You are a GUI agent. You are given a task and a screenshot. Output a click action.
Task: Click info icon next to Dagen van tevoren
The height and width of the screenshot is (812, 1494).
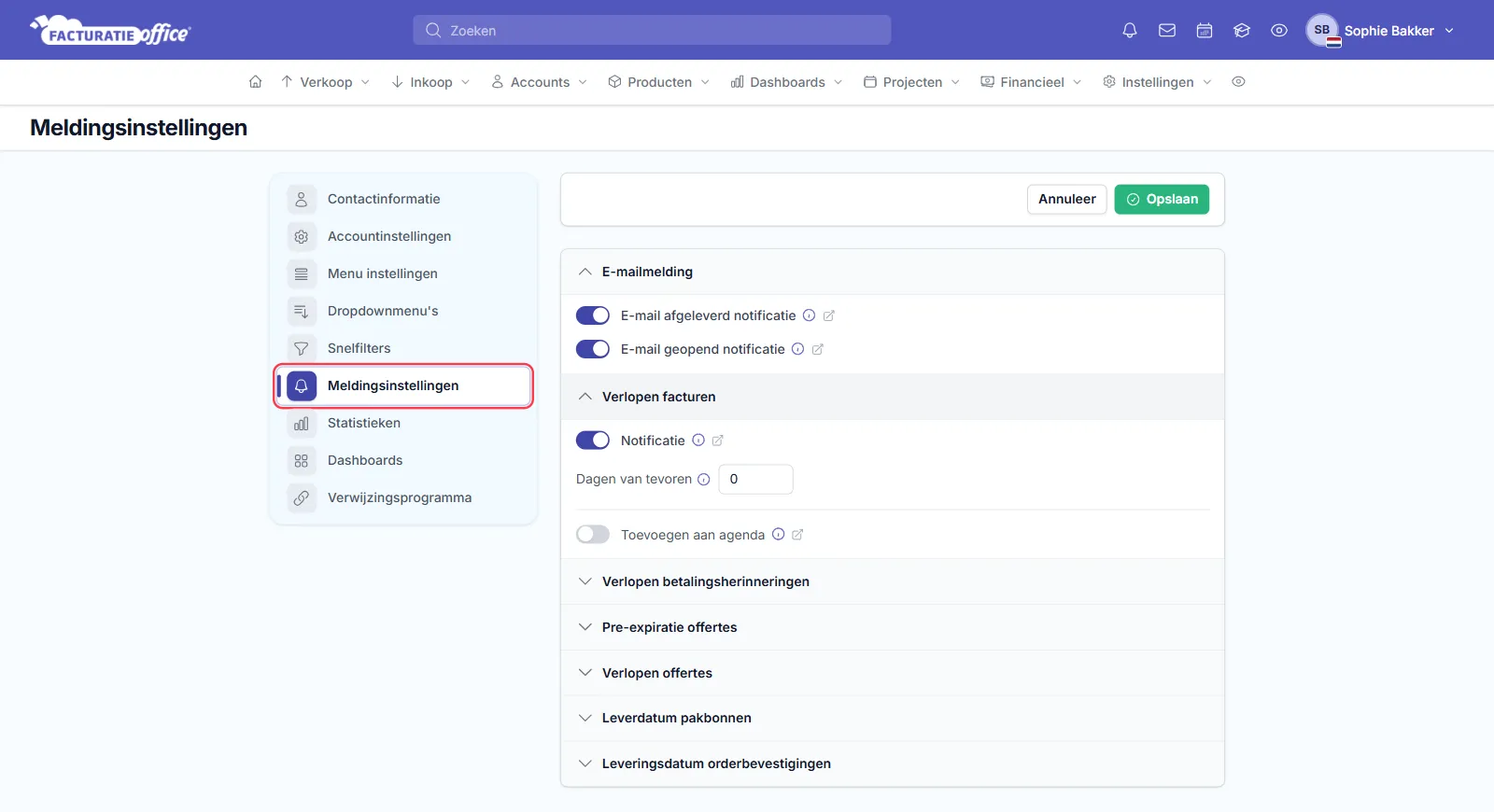(704, 479)
